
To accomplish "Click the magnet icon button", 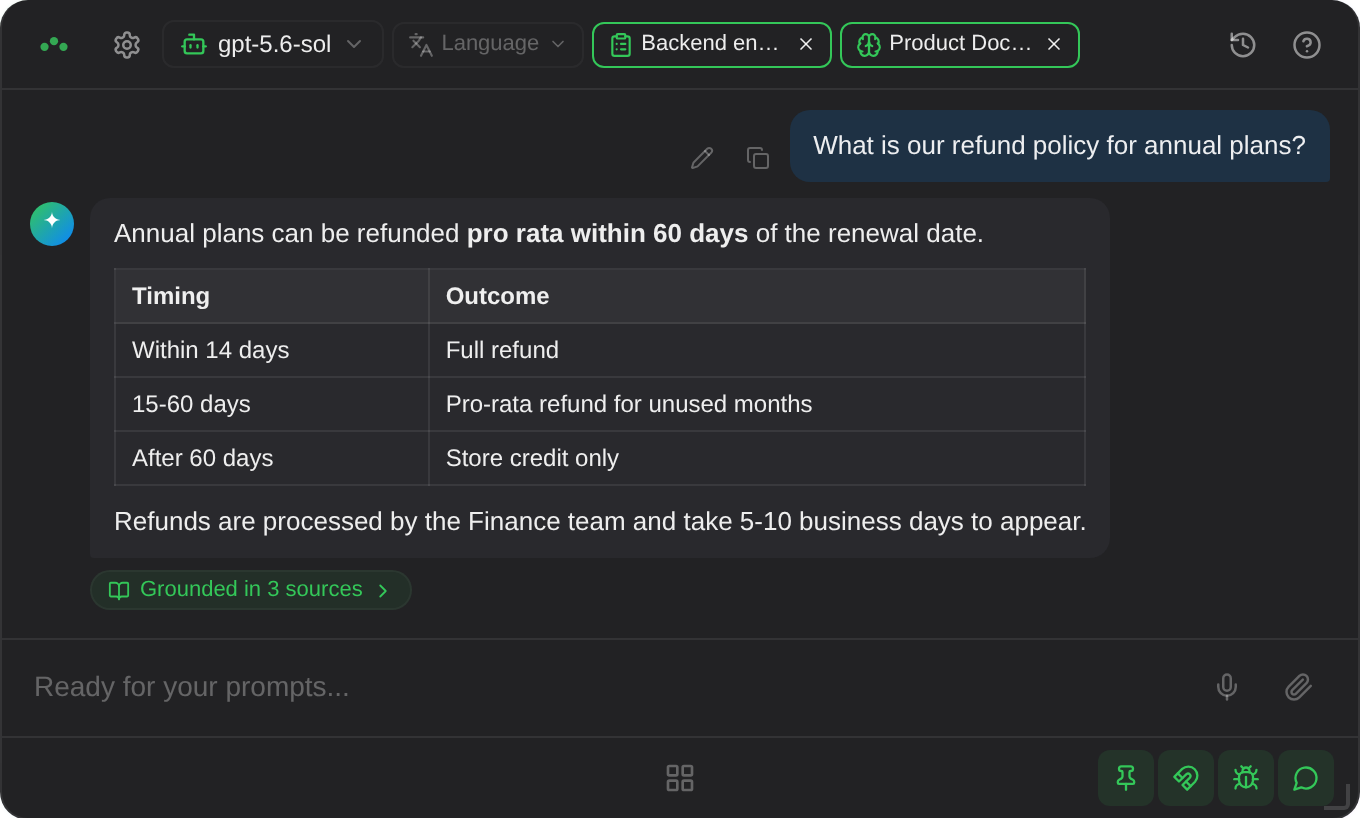I will (1186, 778).
